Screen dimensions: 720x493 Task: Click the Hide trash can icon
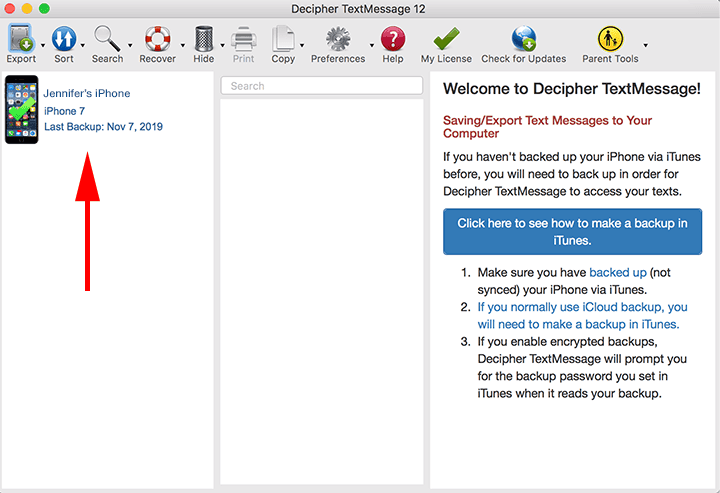(203, 39)
